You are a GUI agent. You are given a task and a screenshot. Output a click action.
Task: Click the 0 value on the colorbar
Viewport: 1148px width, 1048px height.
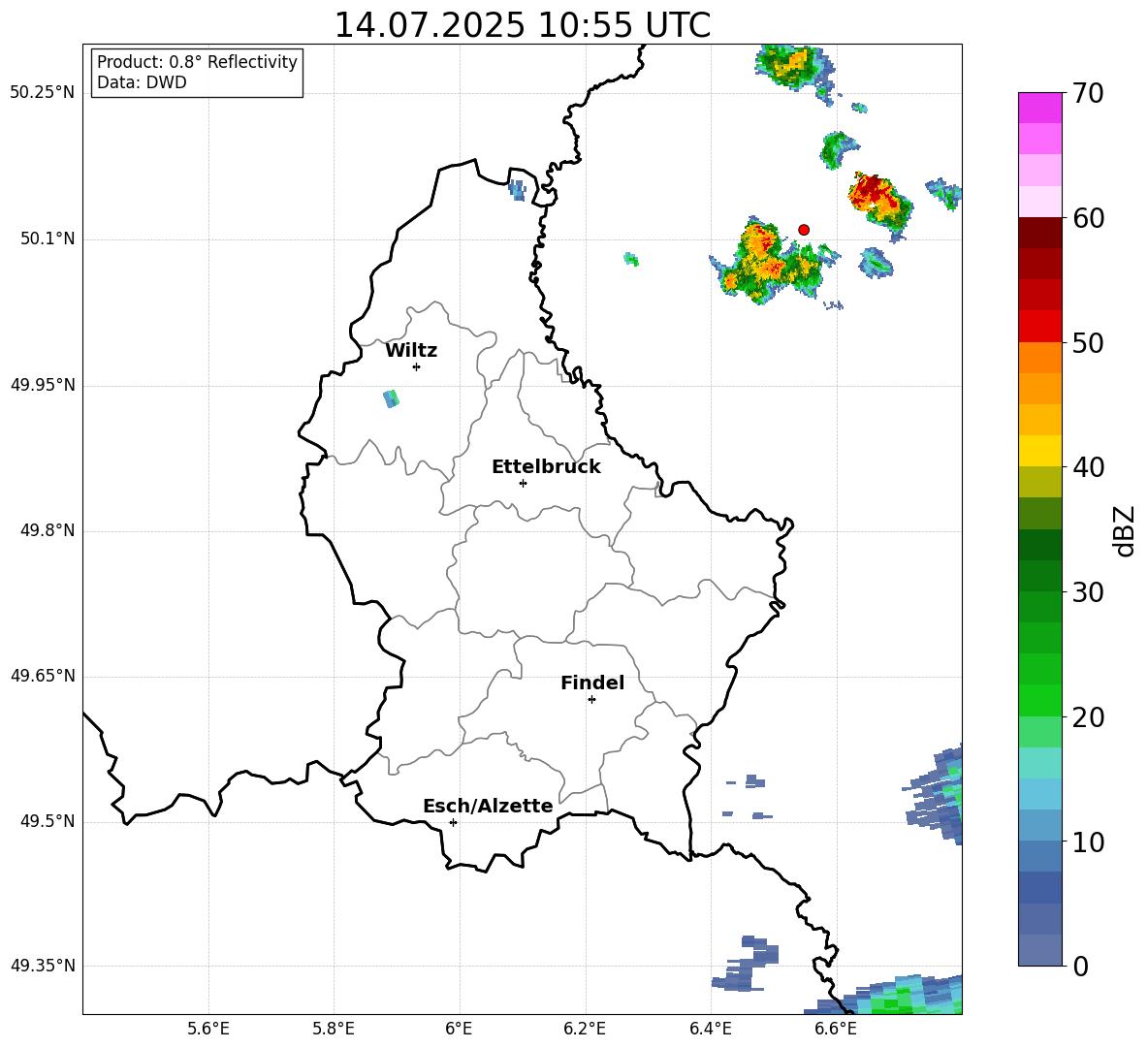click(x=1080, y=966)
